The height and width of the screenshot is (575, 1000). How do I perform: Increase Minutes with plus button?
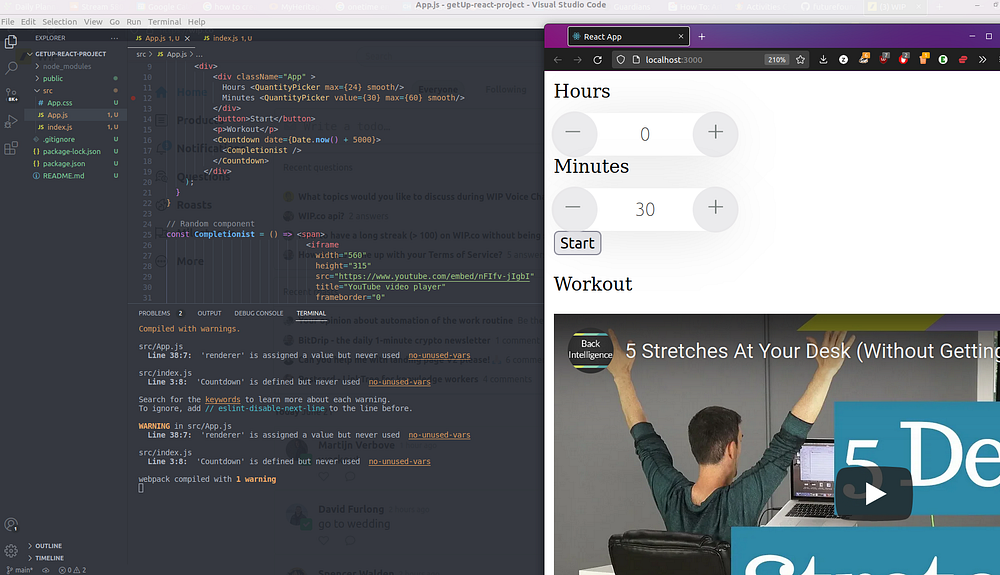(716, 208)
